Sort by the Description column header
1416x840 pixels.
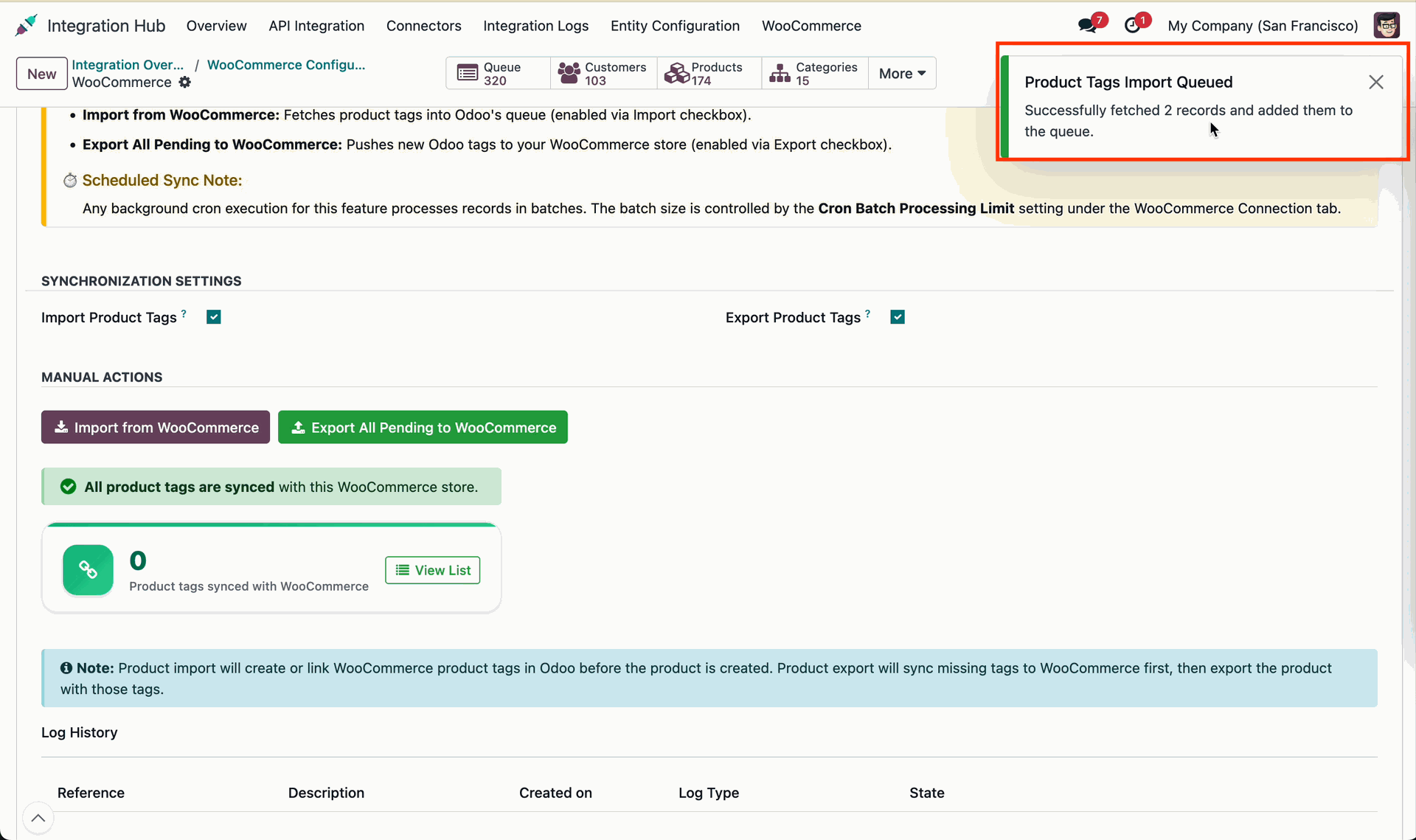pyautogui.click(x=326, y=793)
